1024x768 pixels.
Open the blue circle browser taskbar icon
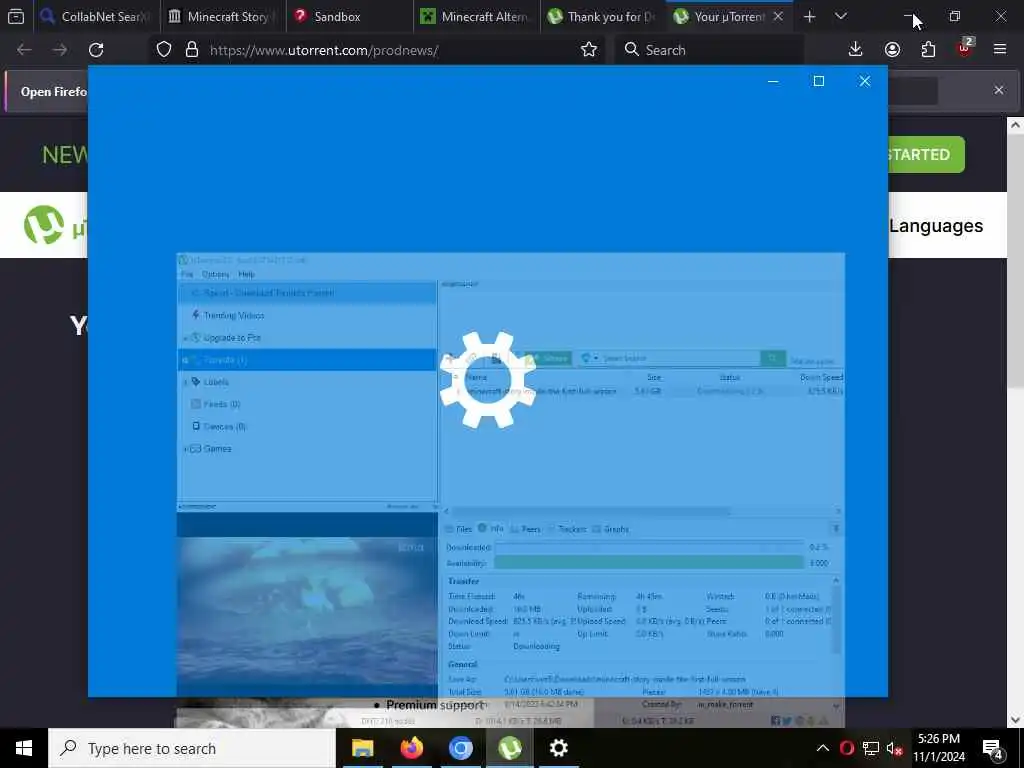pos(460,748)
